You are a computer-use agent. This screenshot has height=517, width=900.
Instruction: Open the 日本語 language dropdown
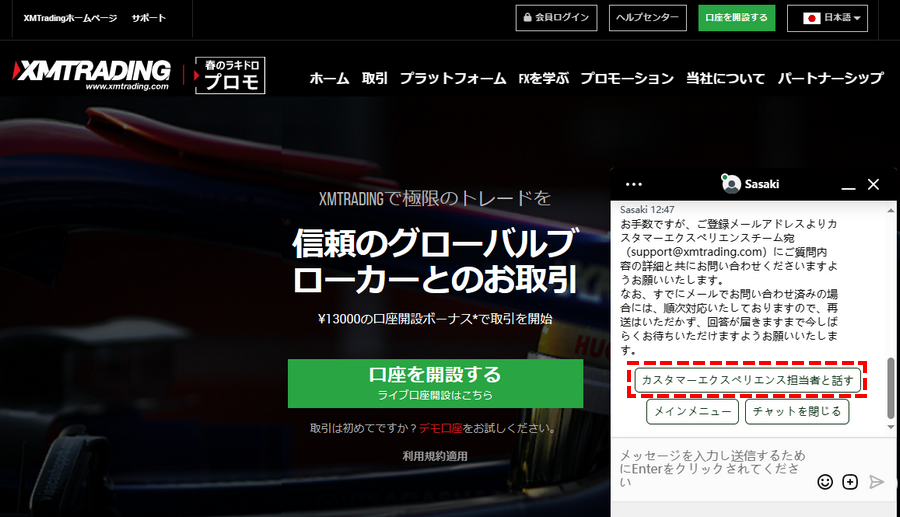click(x=827, y=18)
